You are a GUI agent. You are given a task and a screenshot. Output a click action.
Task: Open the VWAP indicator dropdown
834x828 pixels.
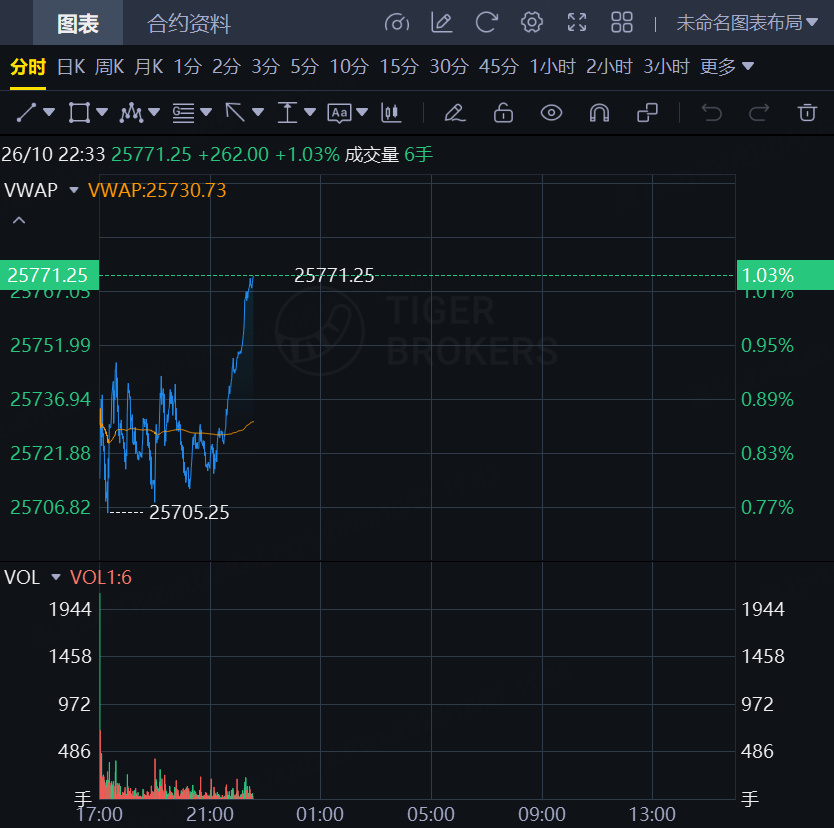point(74,190)
